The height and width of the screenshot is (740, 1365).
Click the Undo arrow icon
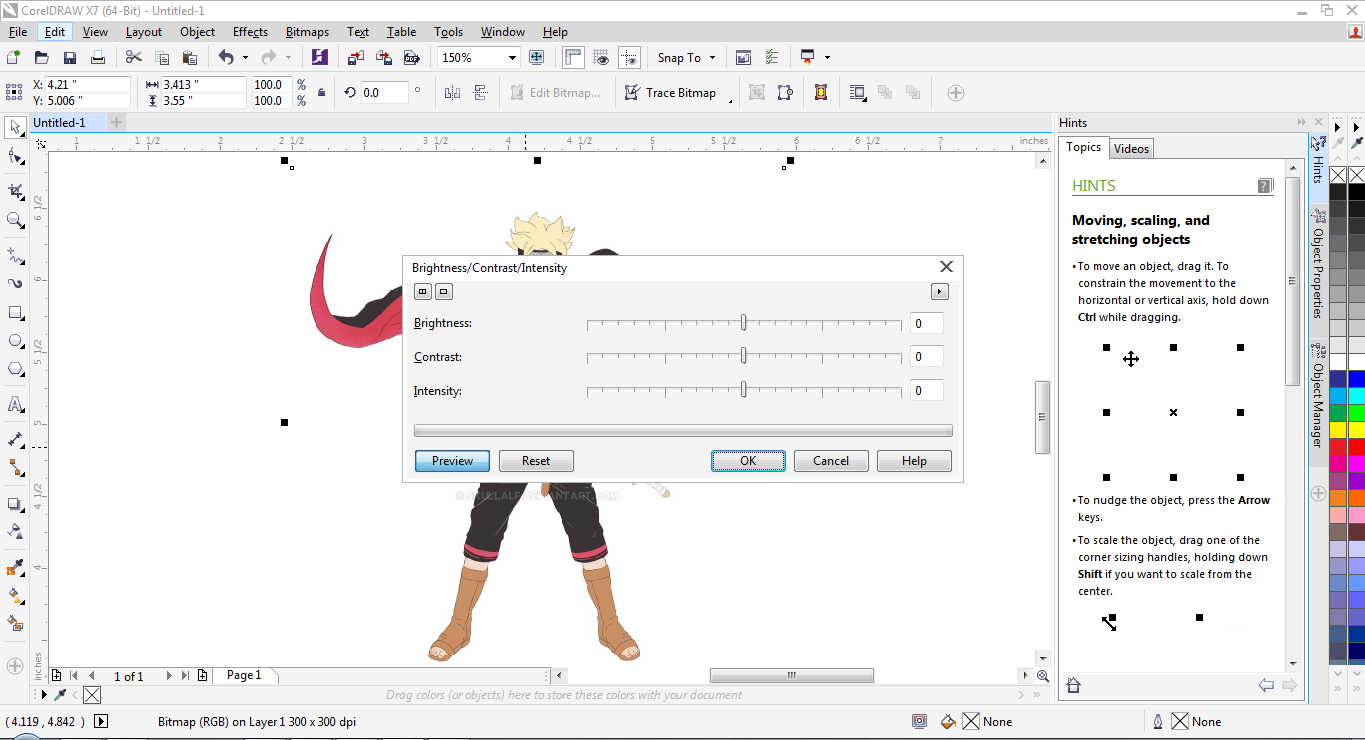(226, 58)
